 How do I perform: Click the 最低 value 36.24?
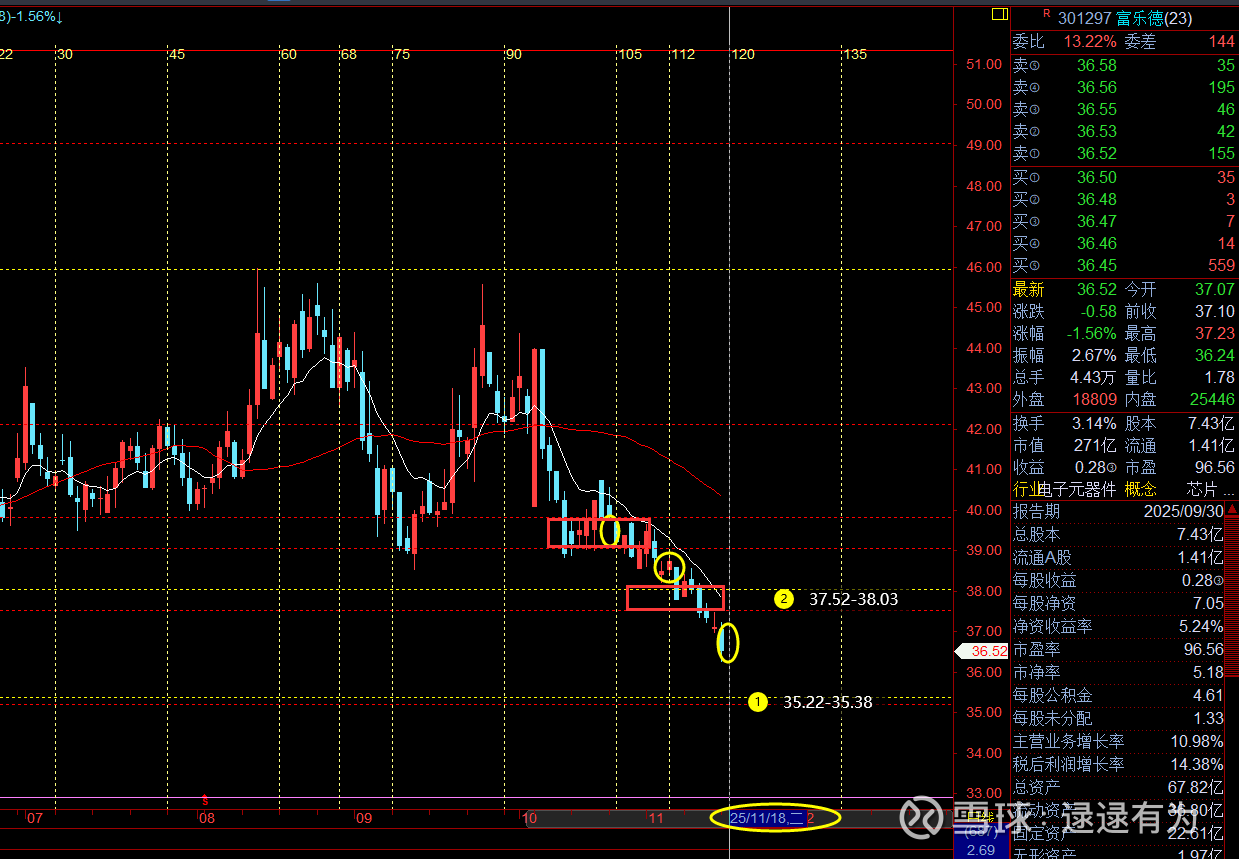pos(1214,356)
